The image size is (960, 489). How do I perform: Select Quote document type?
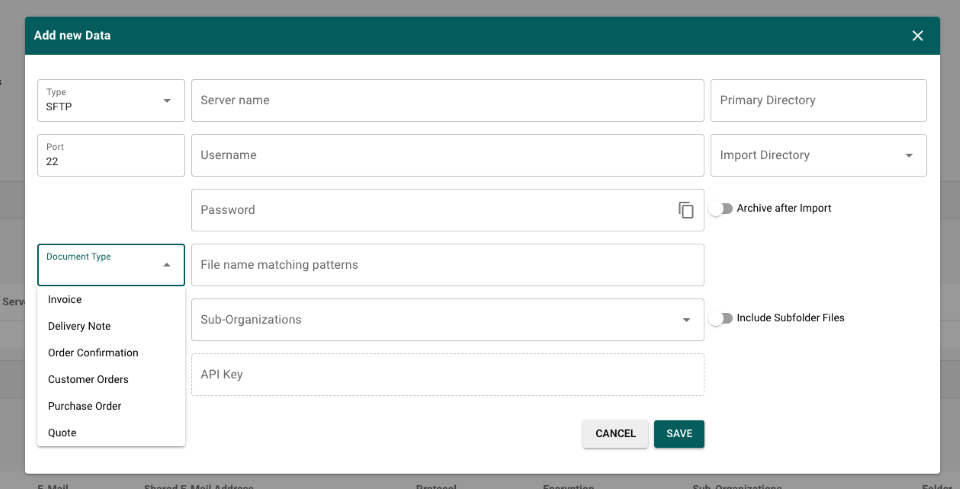coord(62,433)
